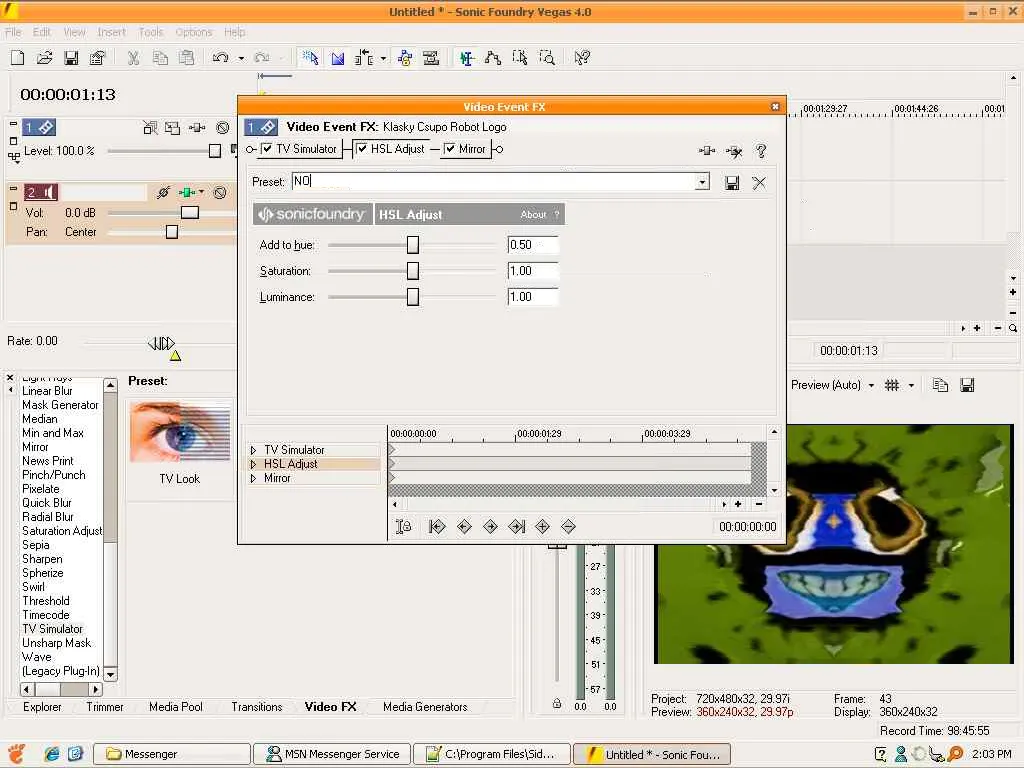Select Pinch/Punch in the effects list
The height and width of the screenshot is (768, 1024).
tap(54, 475)
